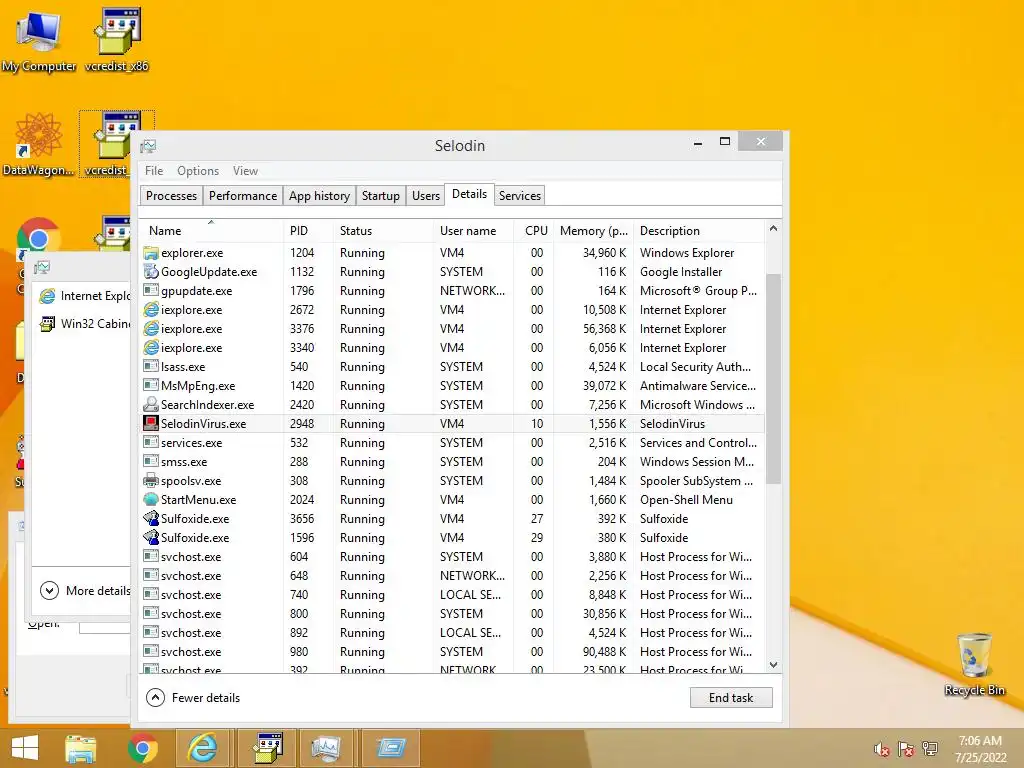This screenshot has width=1024, height=768.
Task: Switch to the Startup tab
Action: 381,196
